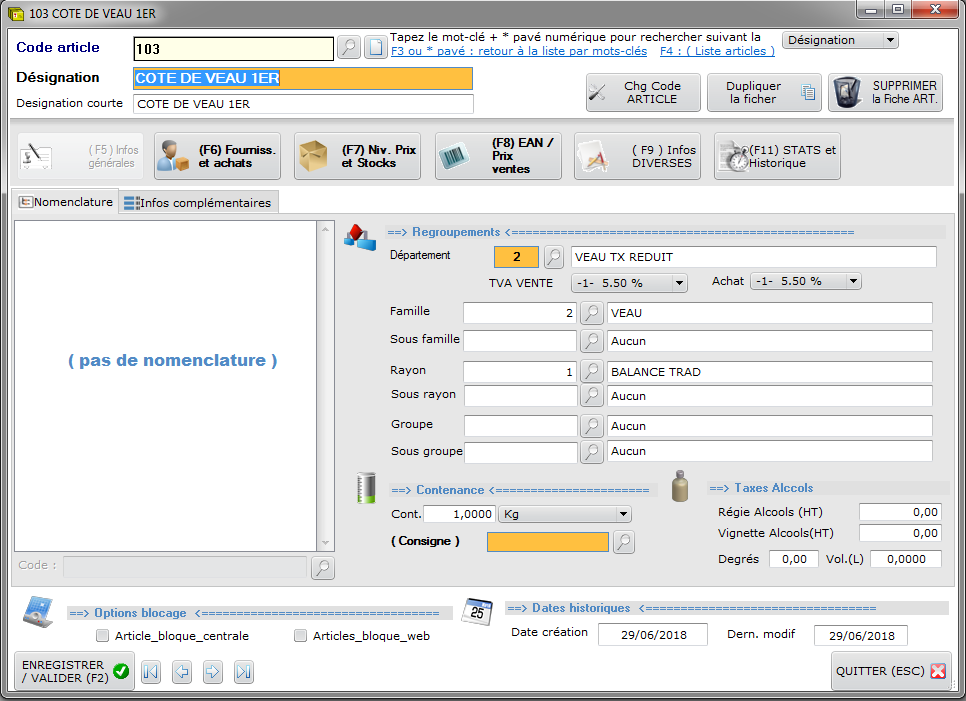Open the Département lookup magnifier
Screen dimensions: 966x701
tap(553, 257)
